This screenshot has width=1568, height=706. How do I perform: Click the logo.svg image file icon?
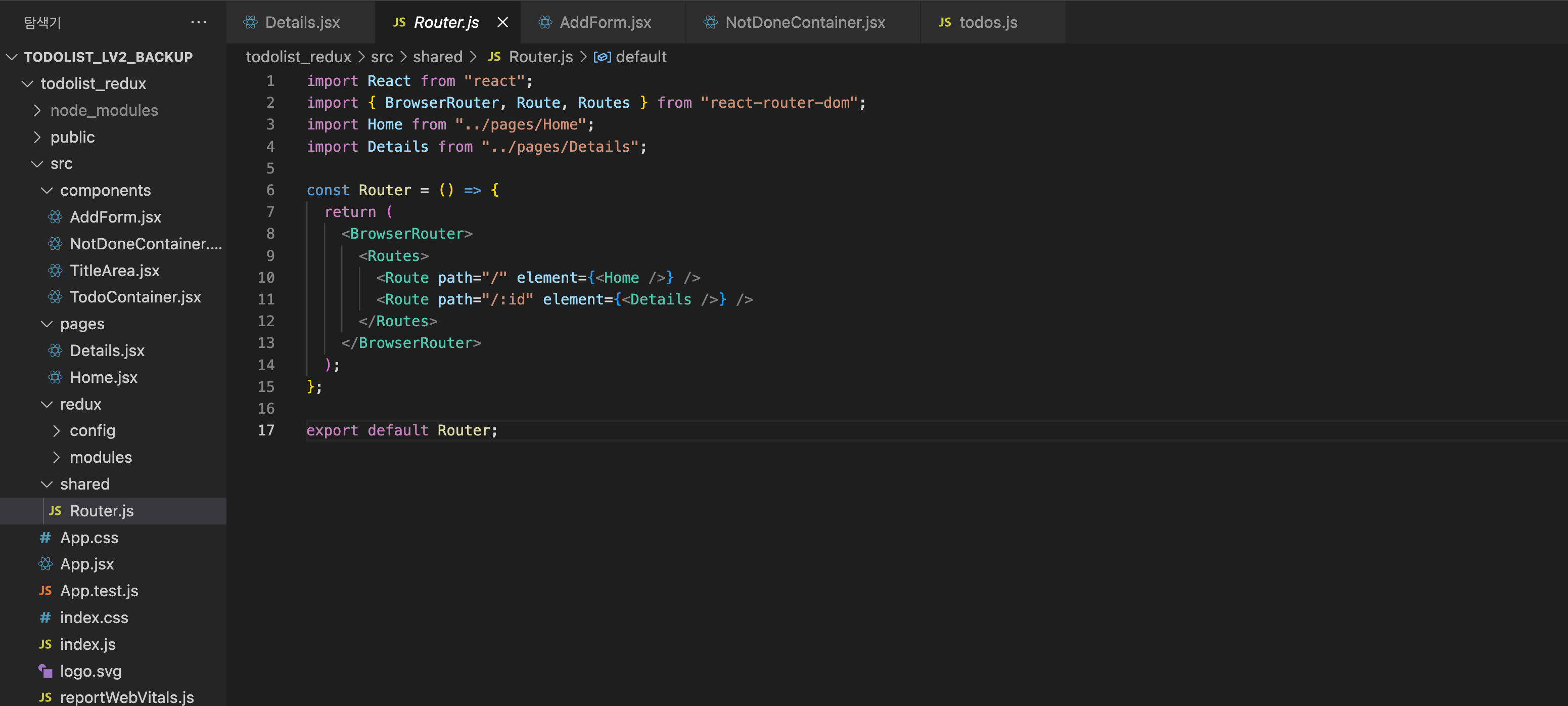(x=45, y=671)
